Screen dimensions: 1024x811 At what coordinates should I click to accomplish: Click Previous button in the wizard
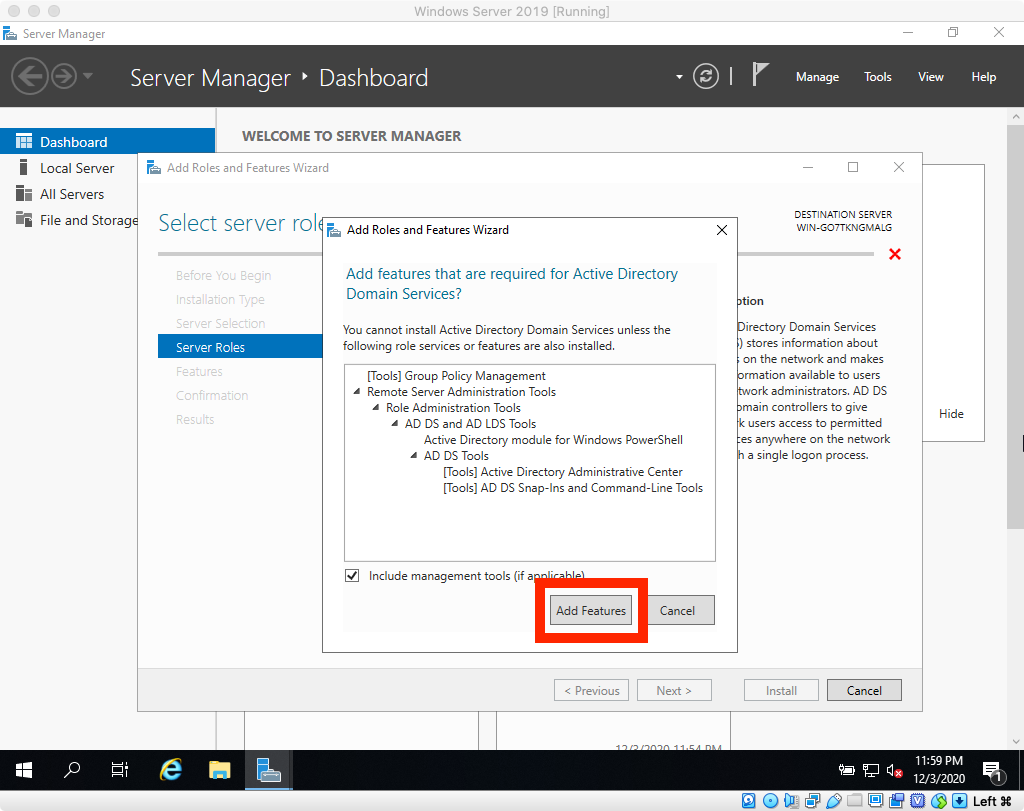(x=592, y=690)
